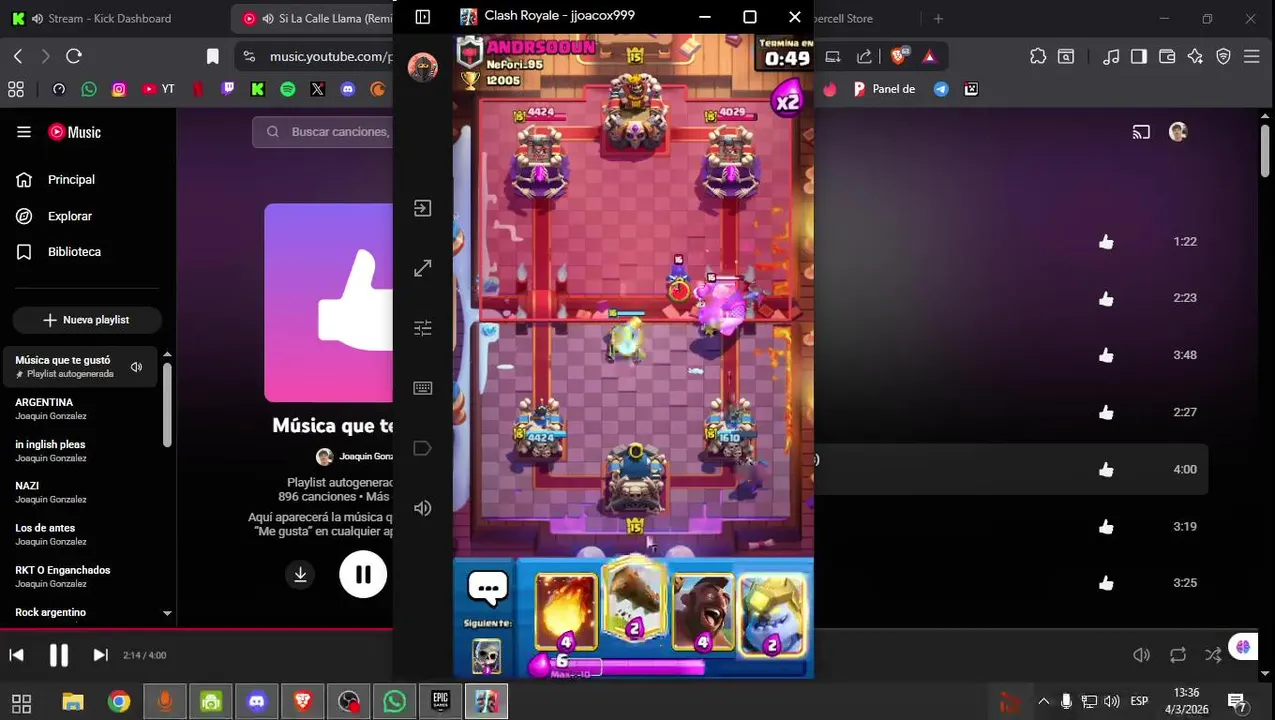Click the red song progress bar
This screenshot has width=1275, height=720.
coord(196,630)
